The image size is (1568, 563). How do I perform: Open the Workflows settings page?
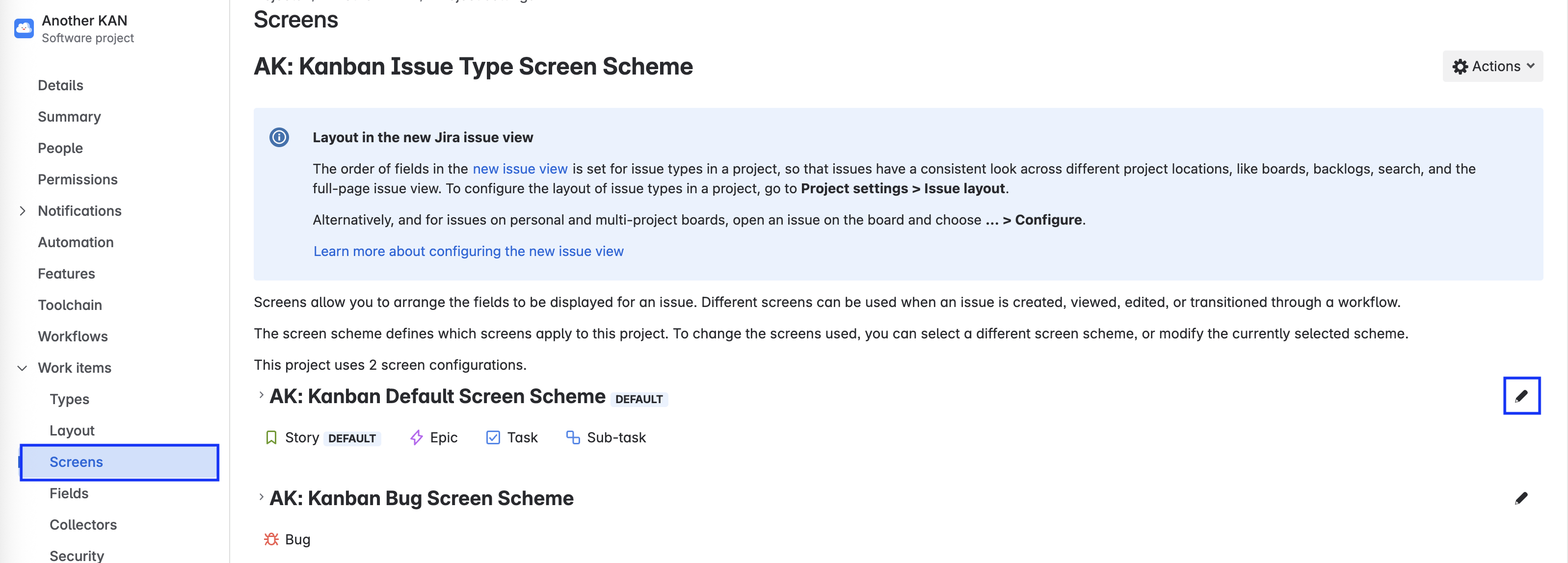(73, 335)
